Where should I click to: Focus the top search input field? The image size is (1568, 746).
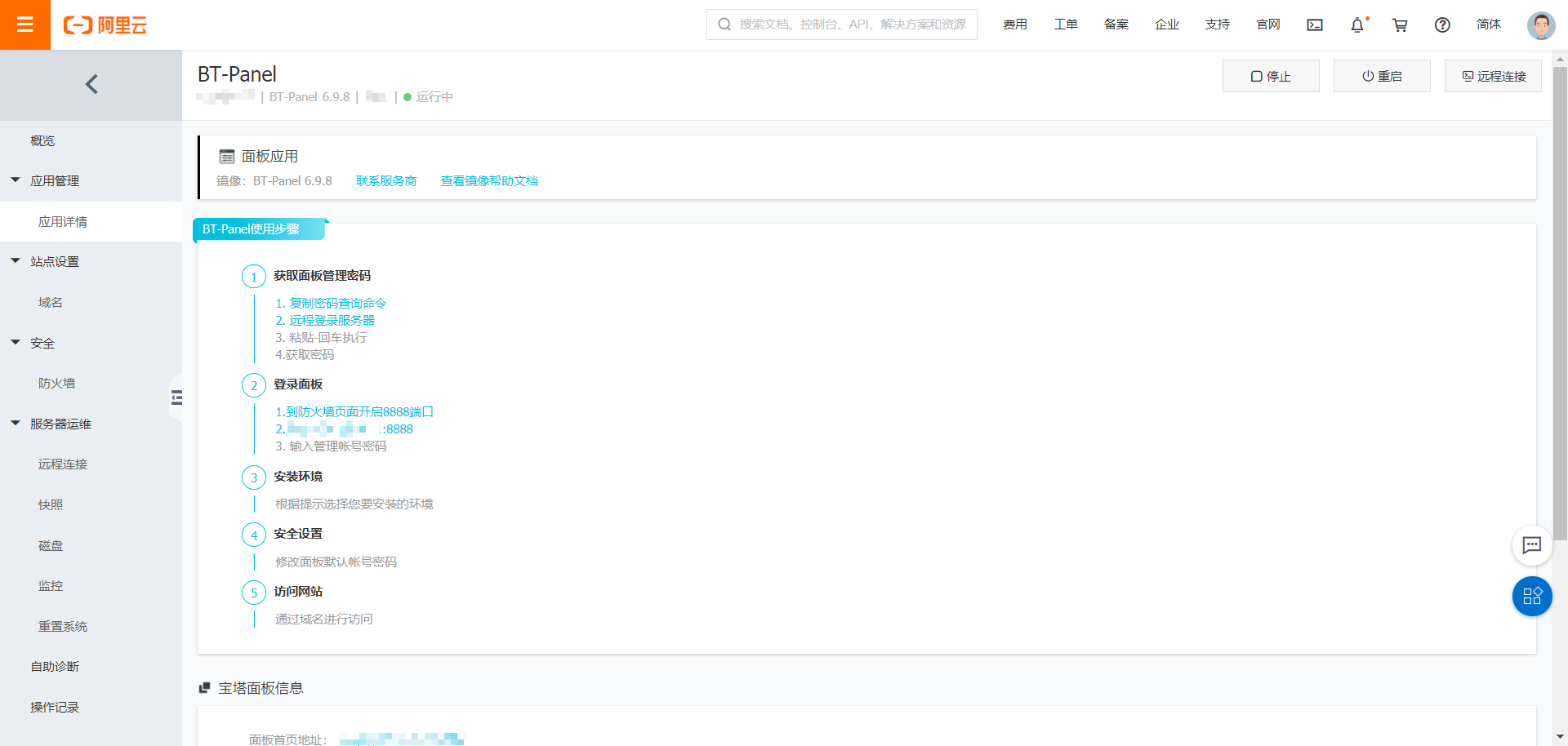click(842, 24)
